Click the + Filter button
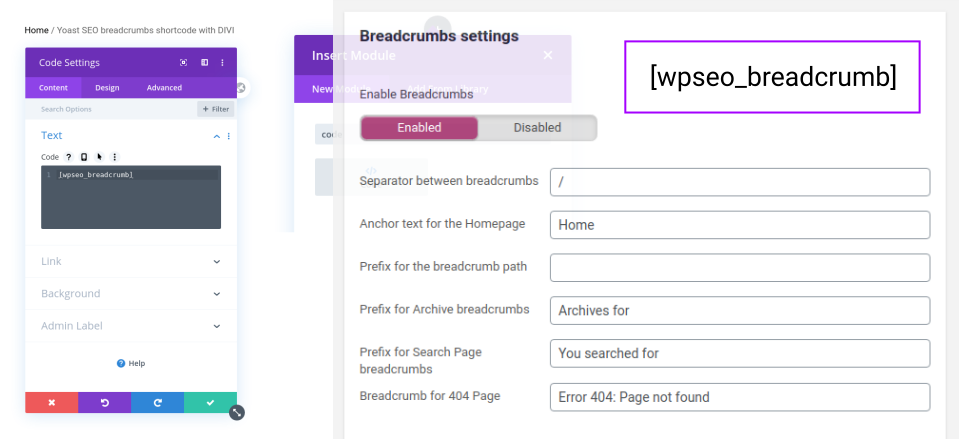 (x=216, y=109)
